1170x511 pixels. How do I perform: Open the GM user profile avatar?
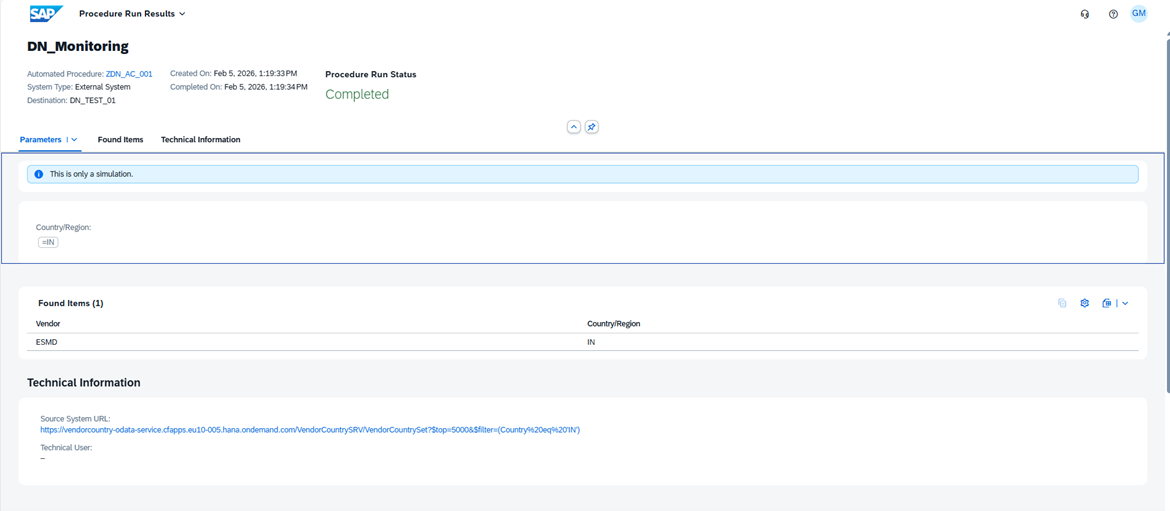(x=1138, y=14)
